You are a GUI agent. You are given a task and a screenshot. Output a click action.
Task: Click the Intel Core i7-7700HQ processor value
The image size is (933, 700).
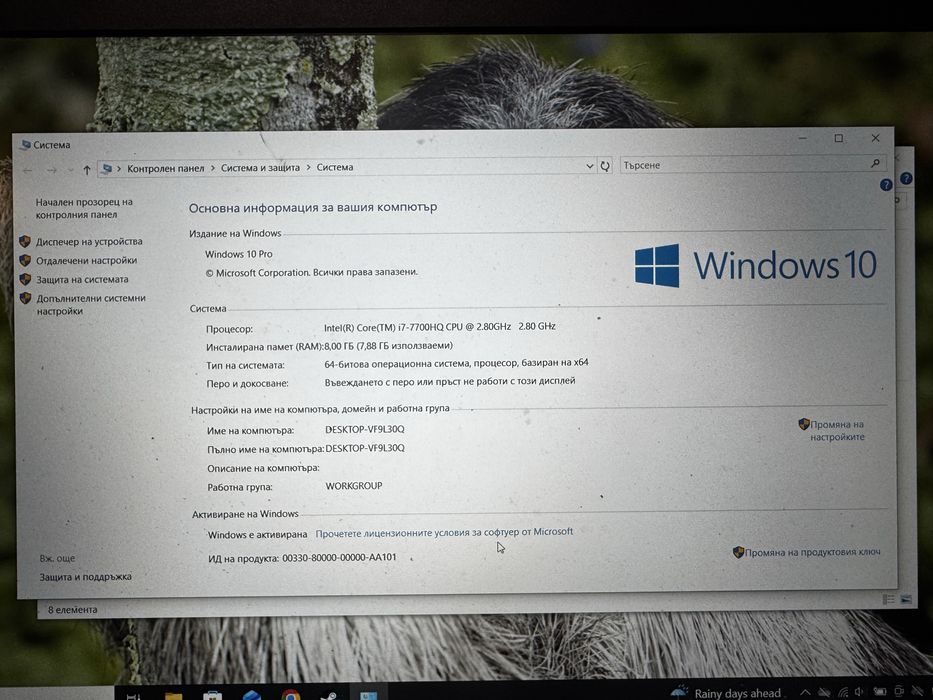[x=440, y=327]
